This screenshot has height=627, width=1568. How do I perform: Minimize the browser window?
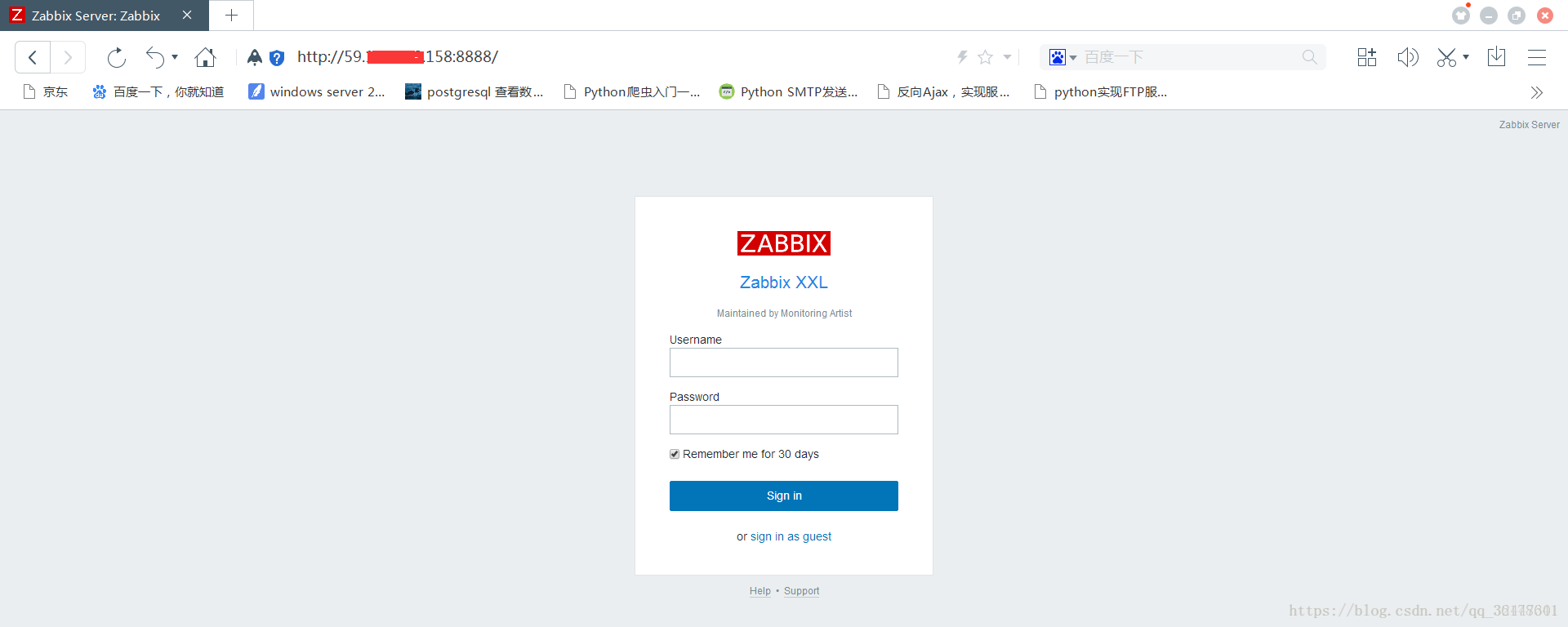(x=1489, y=16)
